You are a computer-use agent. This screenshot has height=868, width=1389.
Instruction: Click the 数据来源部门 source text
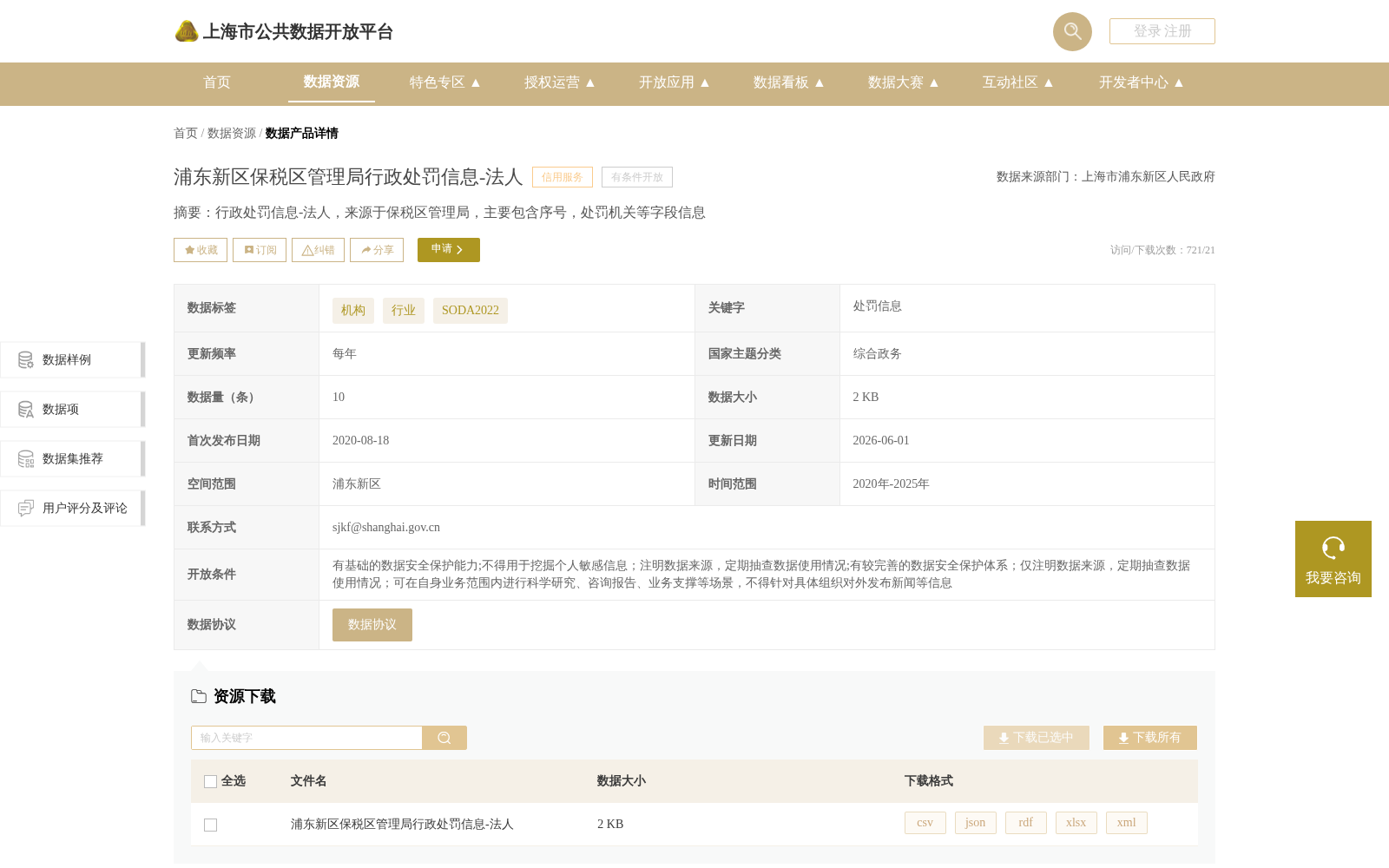(x=1106, y=177)
